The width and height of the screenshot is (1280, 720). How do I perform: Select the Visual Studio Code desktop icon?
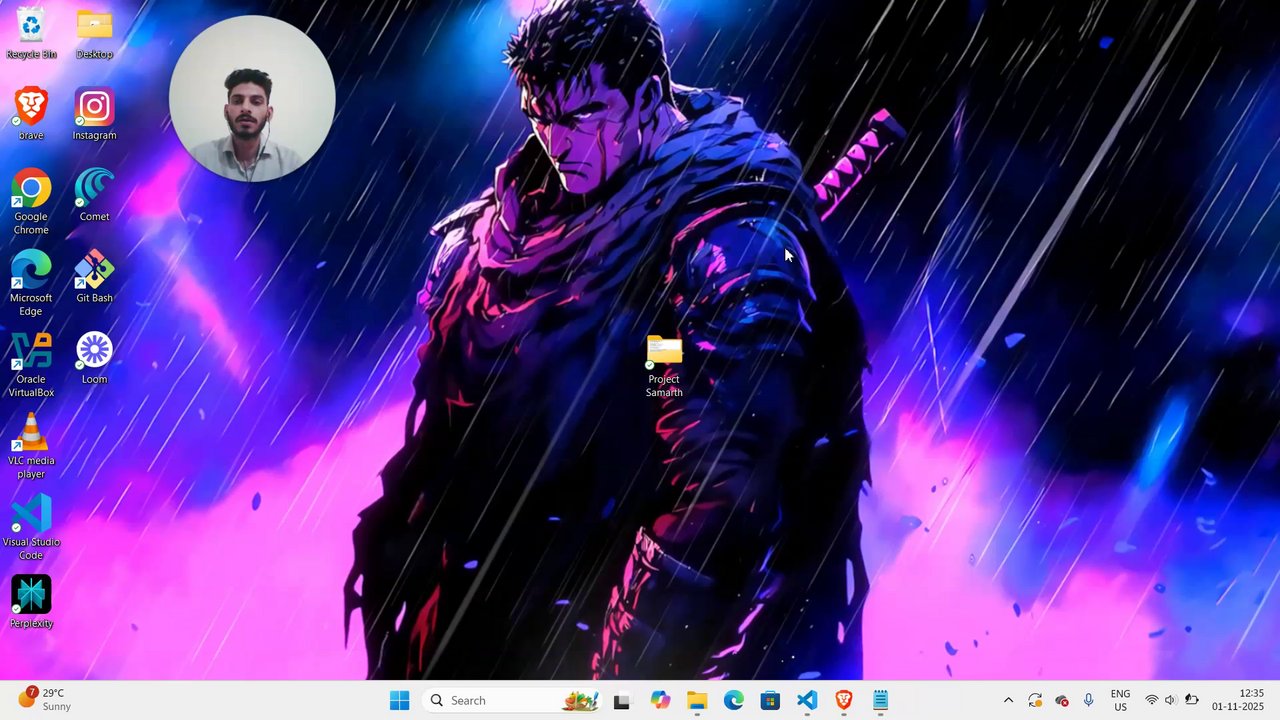(x=31, y=527)
